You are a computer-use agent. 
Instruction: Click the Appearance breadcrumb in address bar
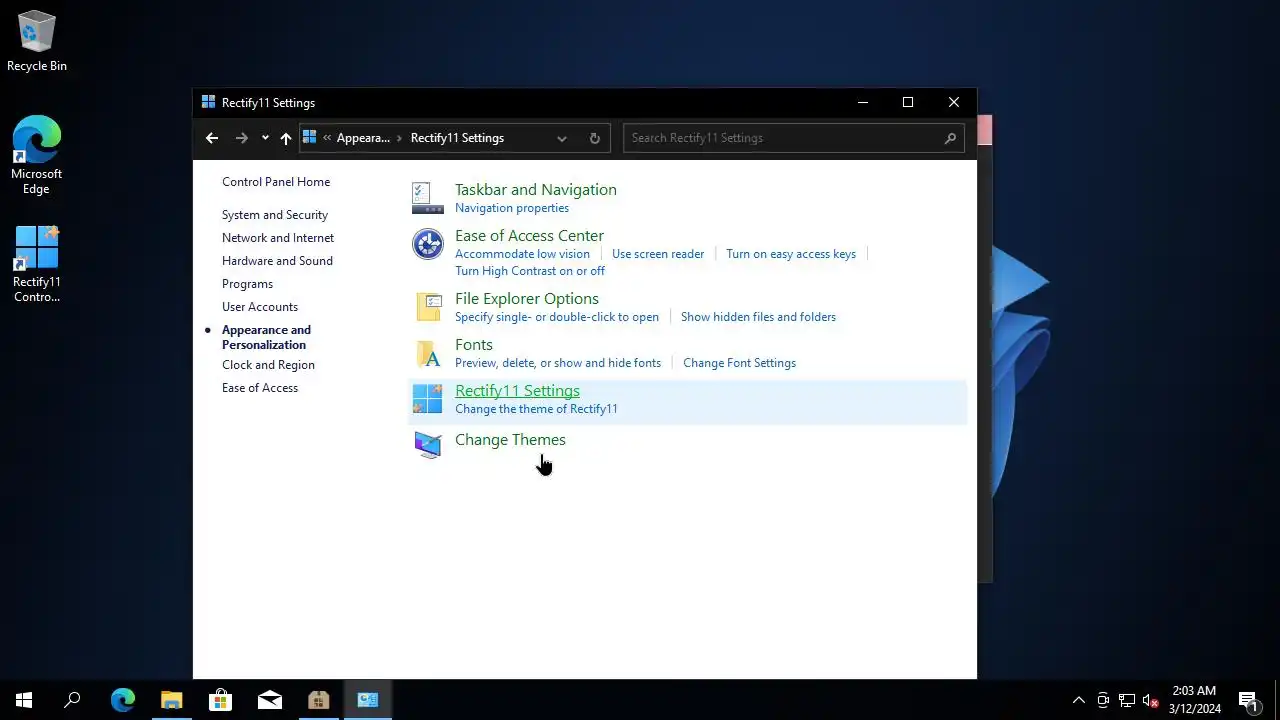[x=363, y=138]
